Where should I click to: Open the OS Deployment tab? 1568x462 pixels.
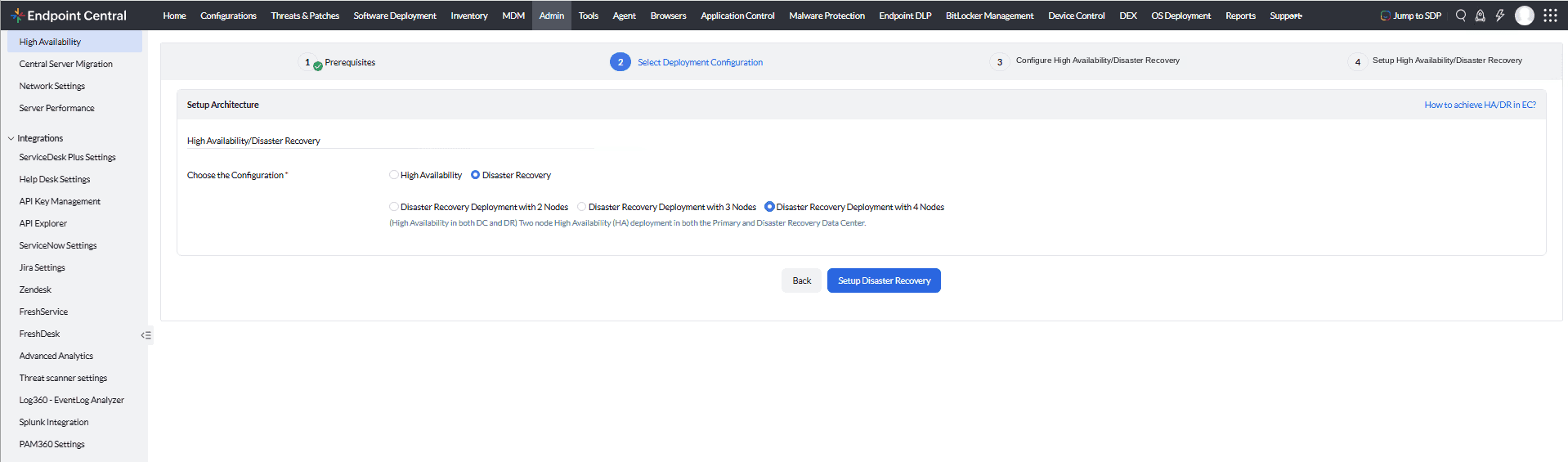pos(1180,16)
